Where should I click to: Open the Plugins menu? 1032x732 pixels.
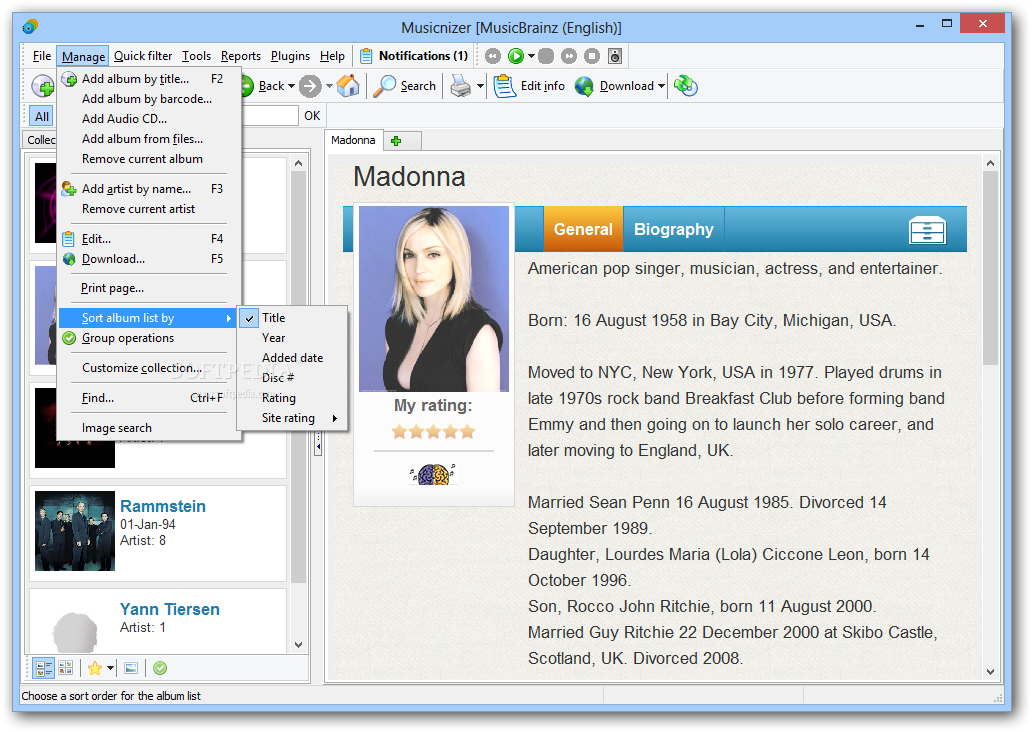(290, 56)
